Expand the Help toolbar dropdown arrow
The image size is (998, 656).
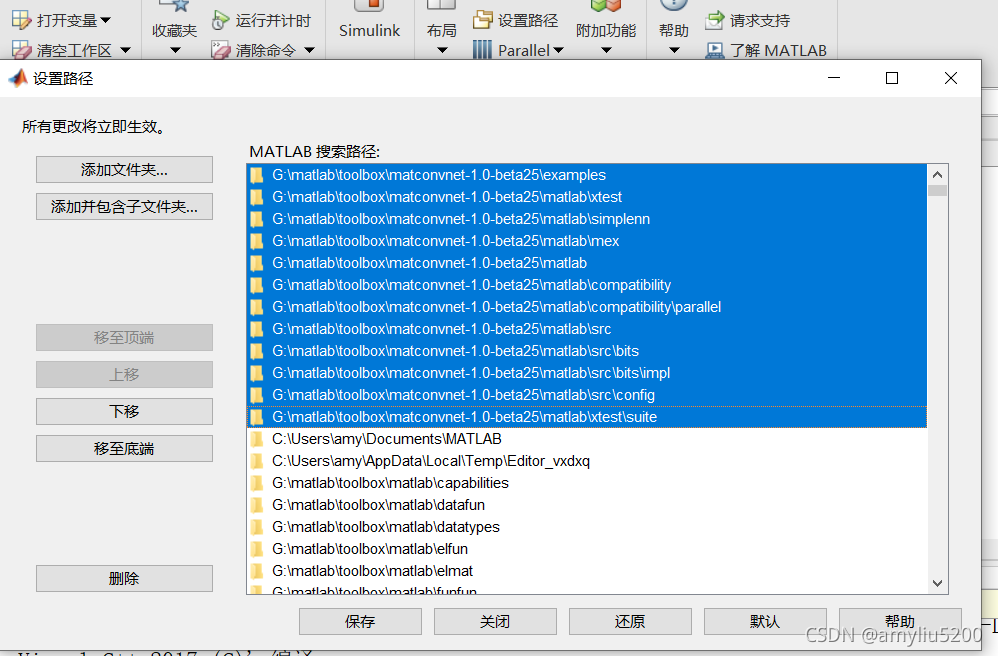pyautogui.click(x=674, y=50)
